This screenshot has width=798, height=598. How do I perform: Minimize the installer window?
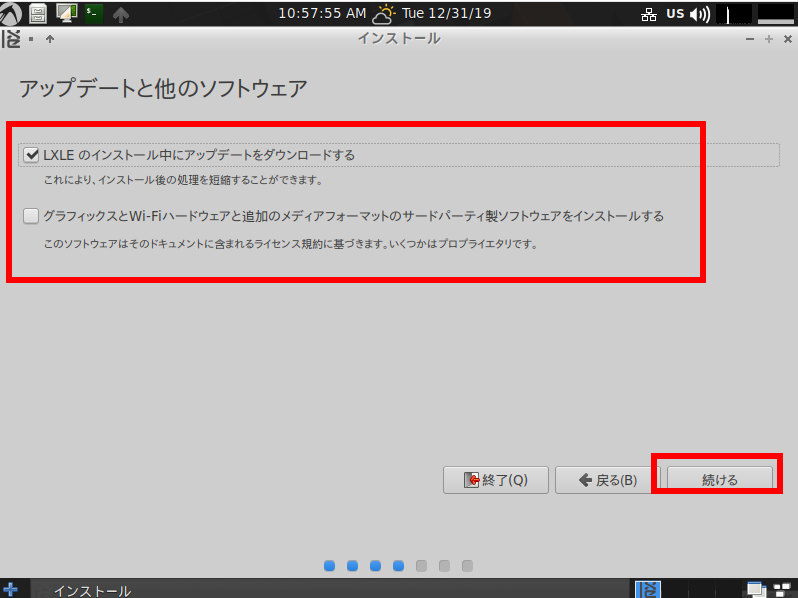750,39
